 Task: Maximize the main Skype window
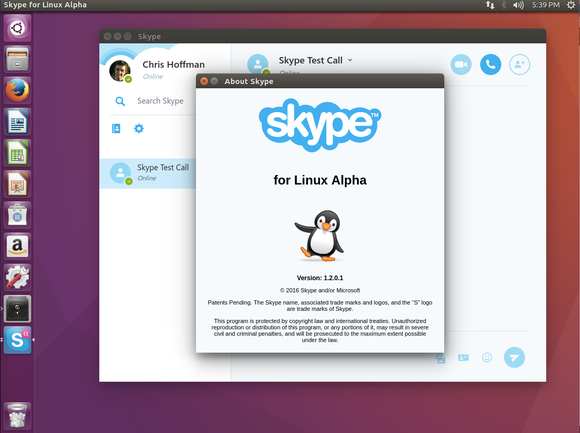[x=128, y=36]
